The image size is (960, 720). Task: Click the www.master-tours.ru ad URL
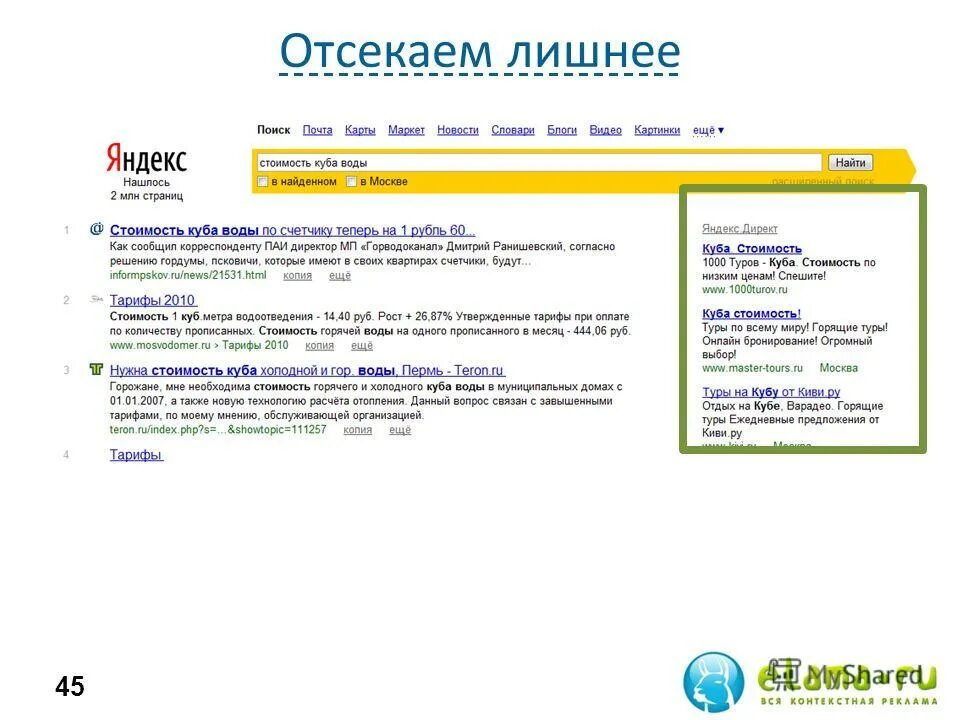tap(752, 368)
